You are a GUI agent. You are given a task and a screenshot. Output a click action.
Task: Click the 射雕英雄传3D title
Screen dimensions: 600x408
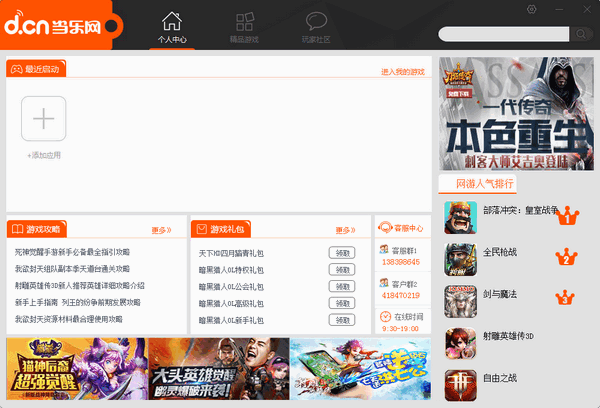(x=508, y=336)
